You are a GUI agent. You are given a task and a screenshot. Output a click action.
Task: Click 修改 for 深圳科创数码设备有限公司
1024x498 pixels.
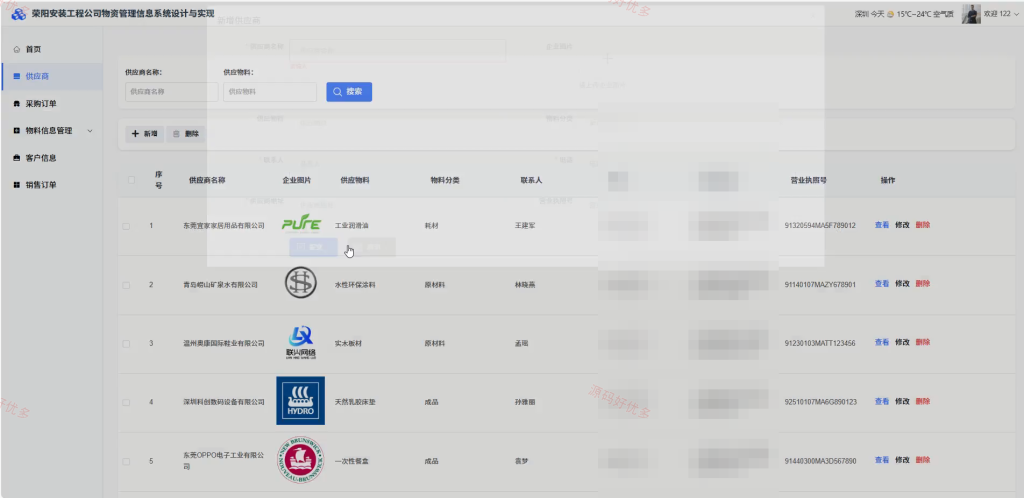point(902,401)
